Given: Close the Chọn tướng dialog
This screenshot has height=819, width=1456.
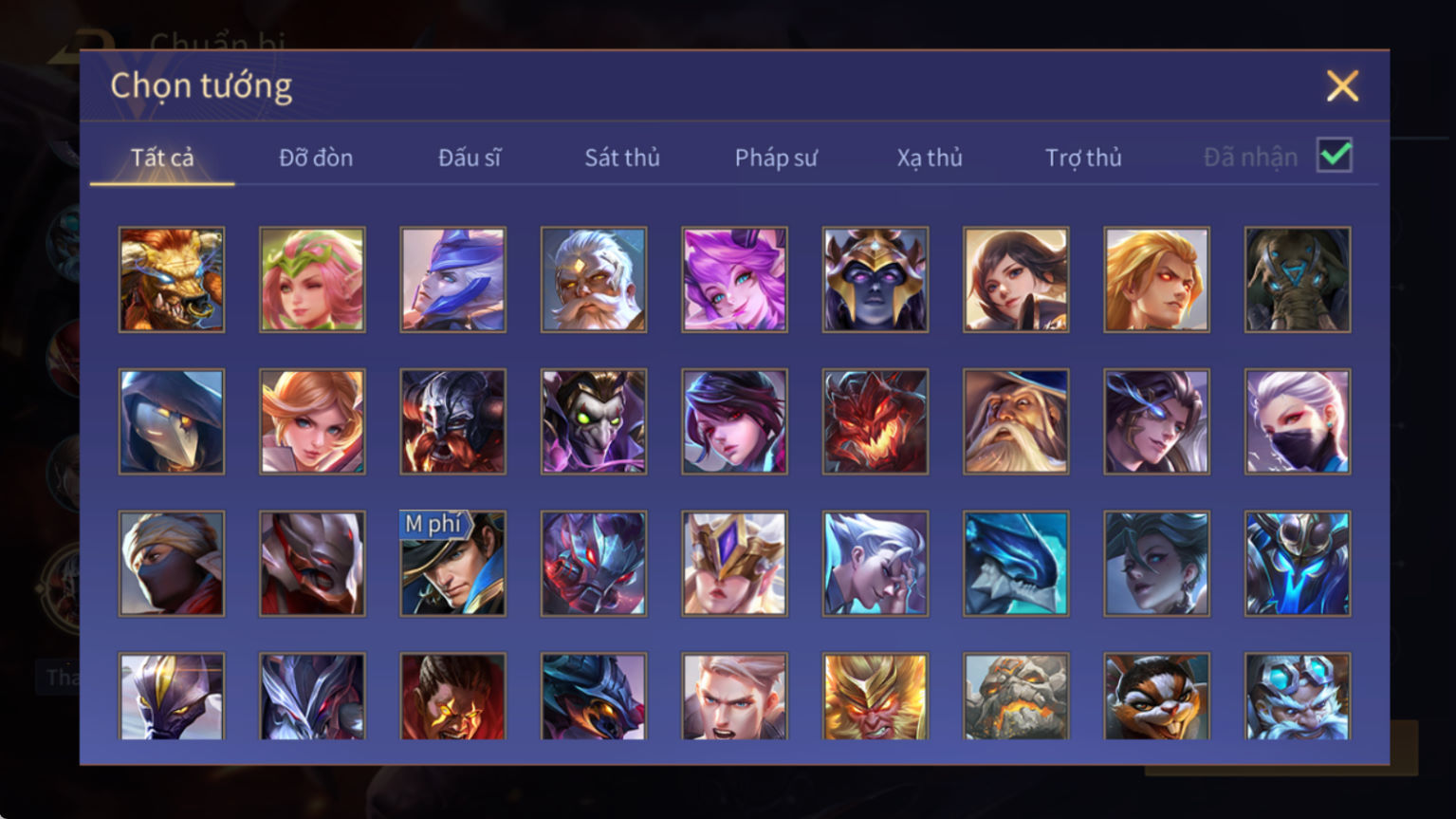Looking at the screenshot, I should [x=1342, y=86].
